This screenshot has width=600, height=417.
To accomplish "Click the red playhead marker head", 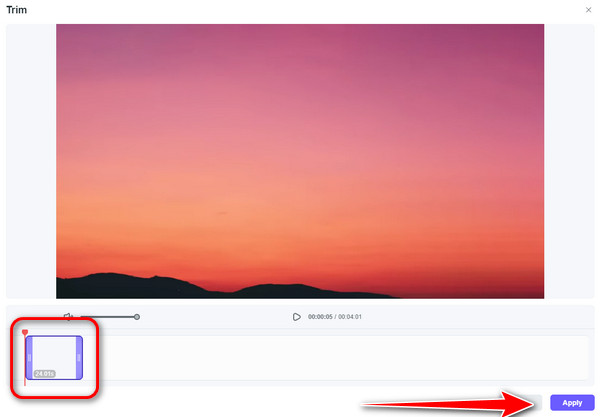I will pyautogui.click(x=25, y=332).
